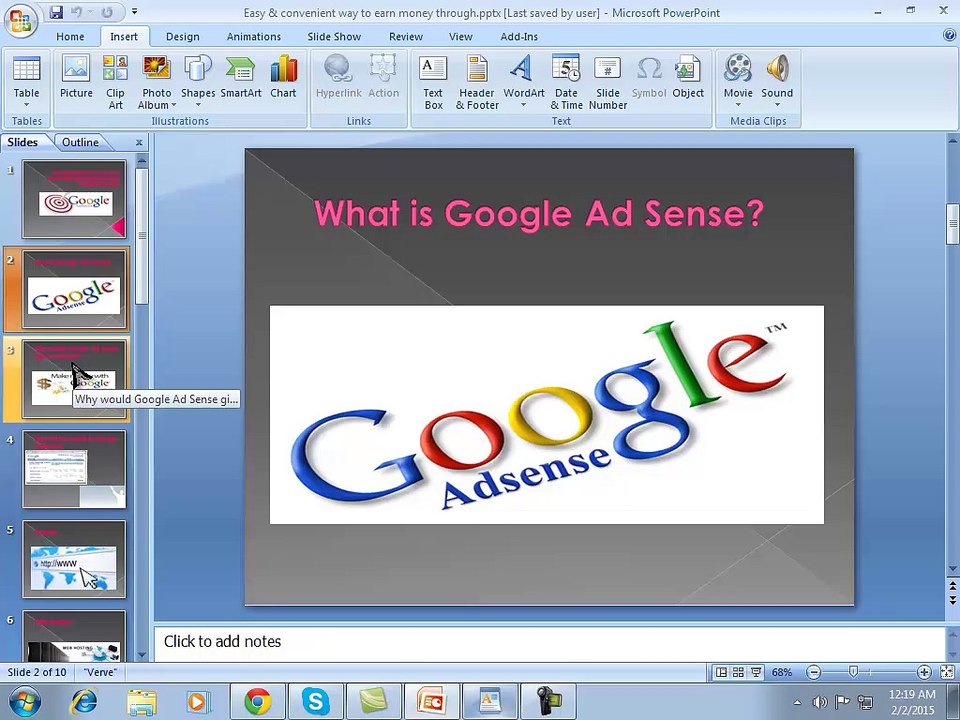960x720 pixels.
Task: Save the presentation from Quick Access toolbar
Action: point(56,12)
